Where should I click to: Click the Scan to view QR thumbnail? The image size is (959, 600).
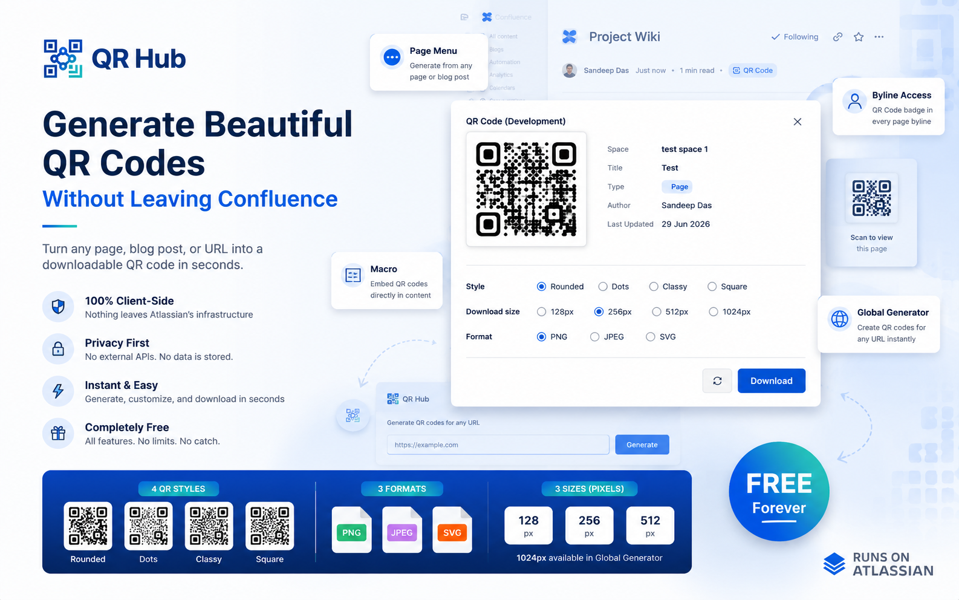(872, 198)
